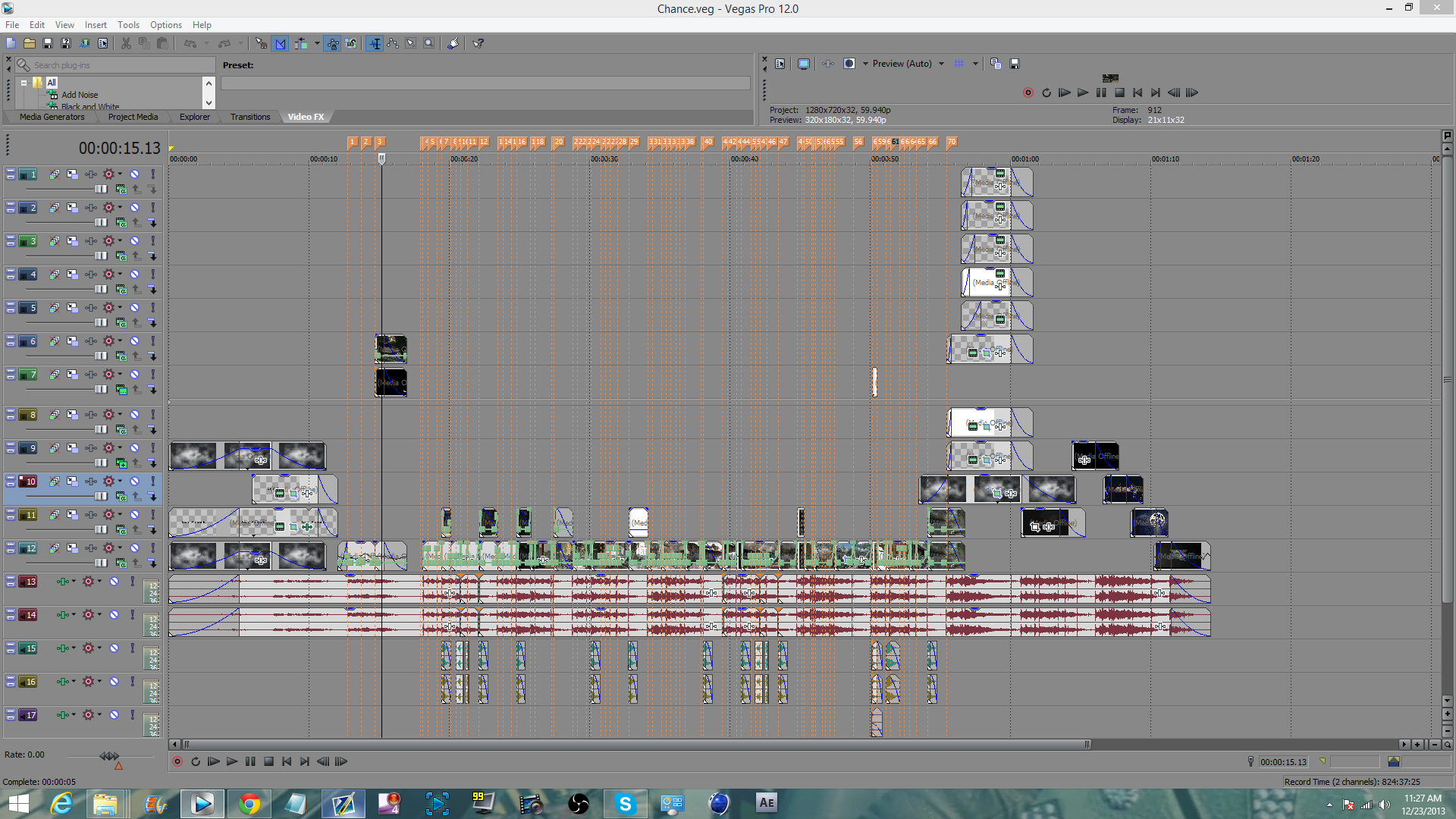
Task: Adjust track 1 level slider
Action: click(100, 190)
